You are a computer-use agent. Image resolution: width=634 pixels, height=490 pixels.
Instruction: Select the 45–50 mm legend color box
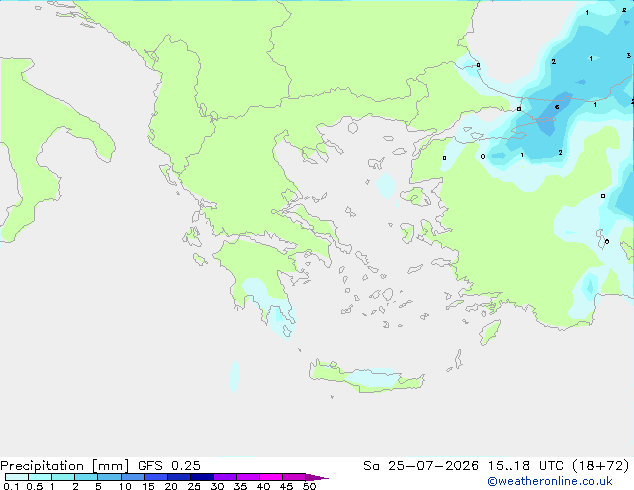point(294,477)
